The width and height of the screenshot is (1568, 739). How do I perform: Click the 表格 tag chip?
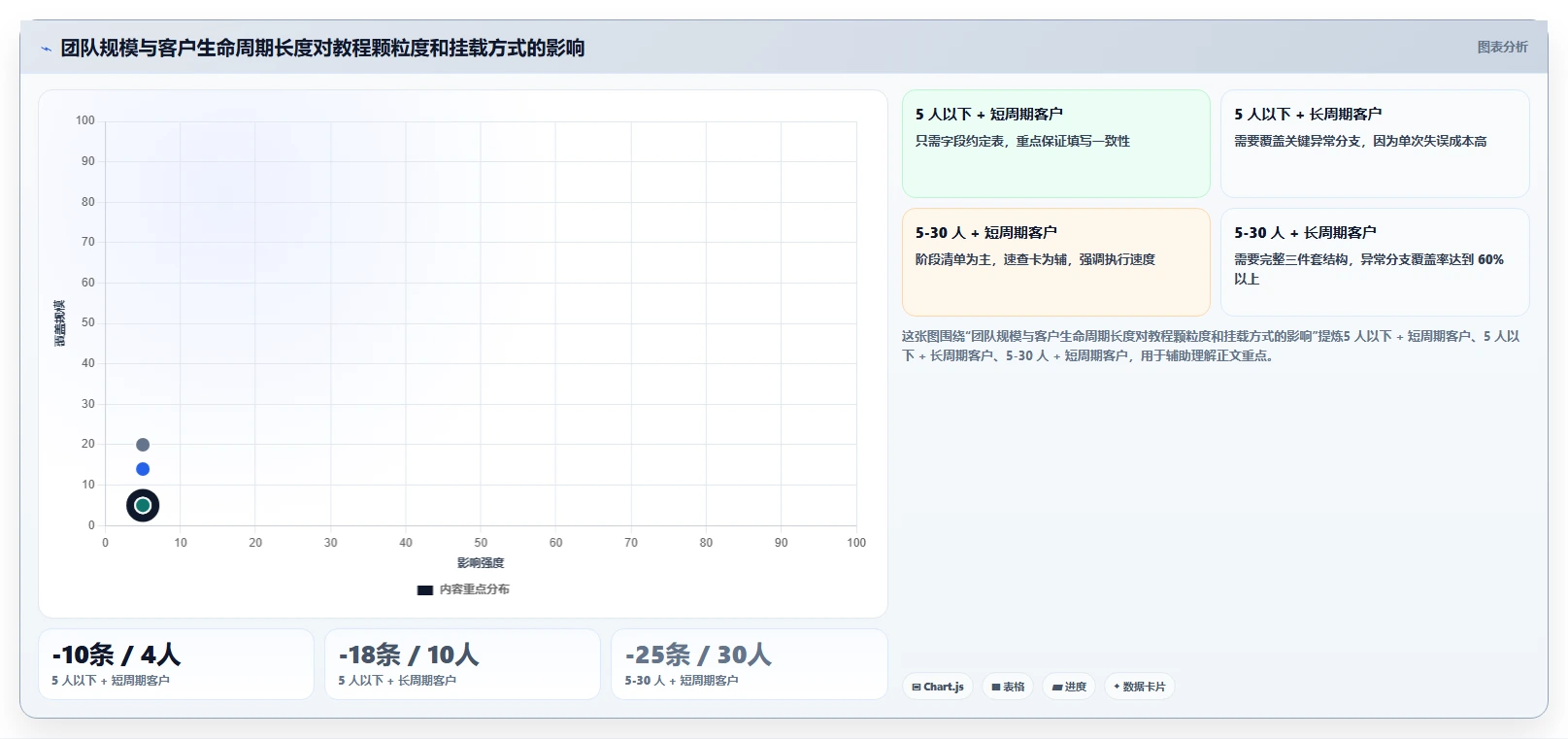pos(1008,687)
